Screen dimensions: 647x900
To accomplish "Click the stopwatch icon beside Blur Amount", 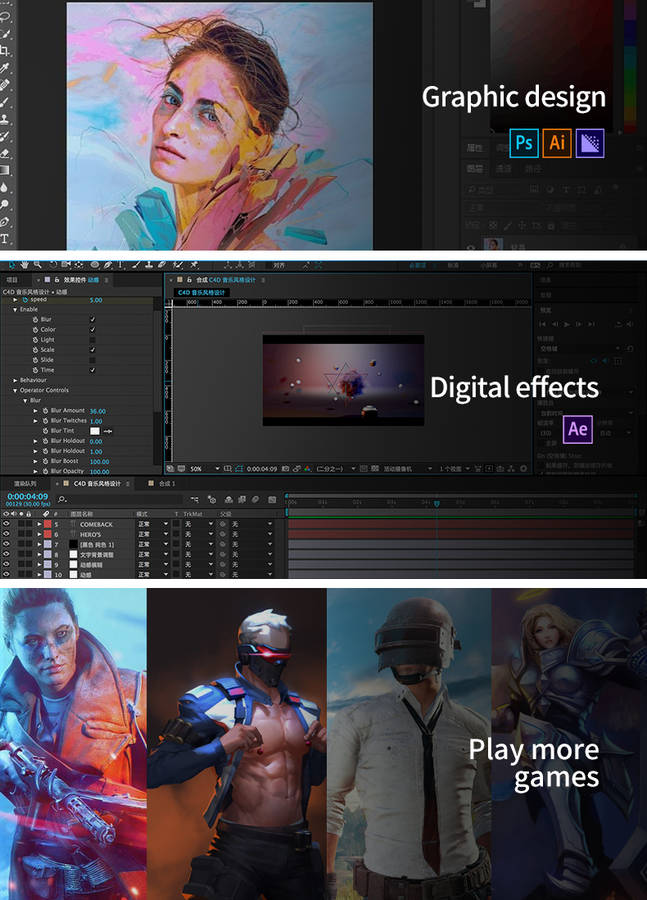I will (x=45, y=411).
